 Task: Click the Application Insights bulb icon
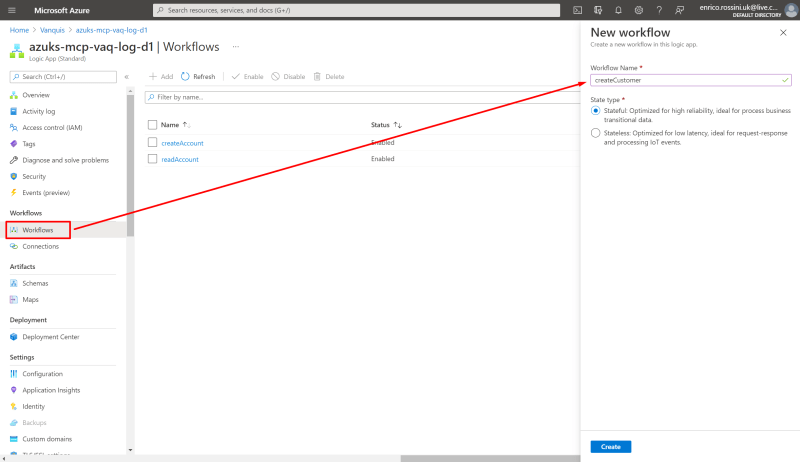(x=14, y=390)
